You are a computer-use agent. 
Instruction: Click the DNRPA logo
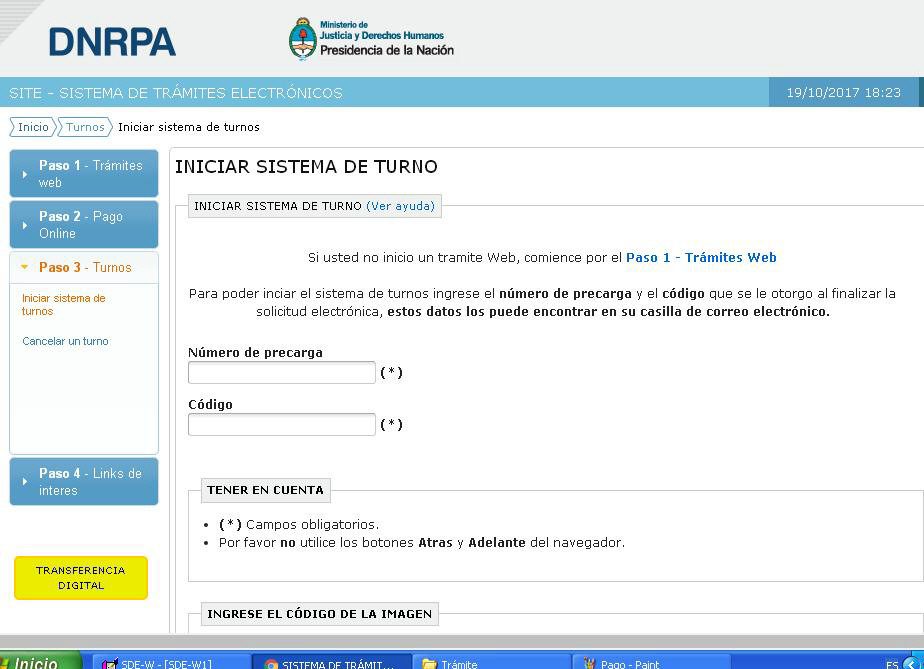click(x=112, y=41)
